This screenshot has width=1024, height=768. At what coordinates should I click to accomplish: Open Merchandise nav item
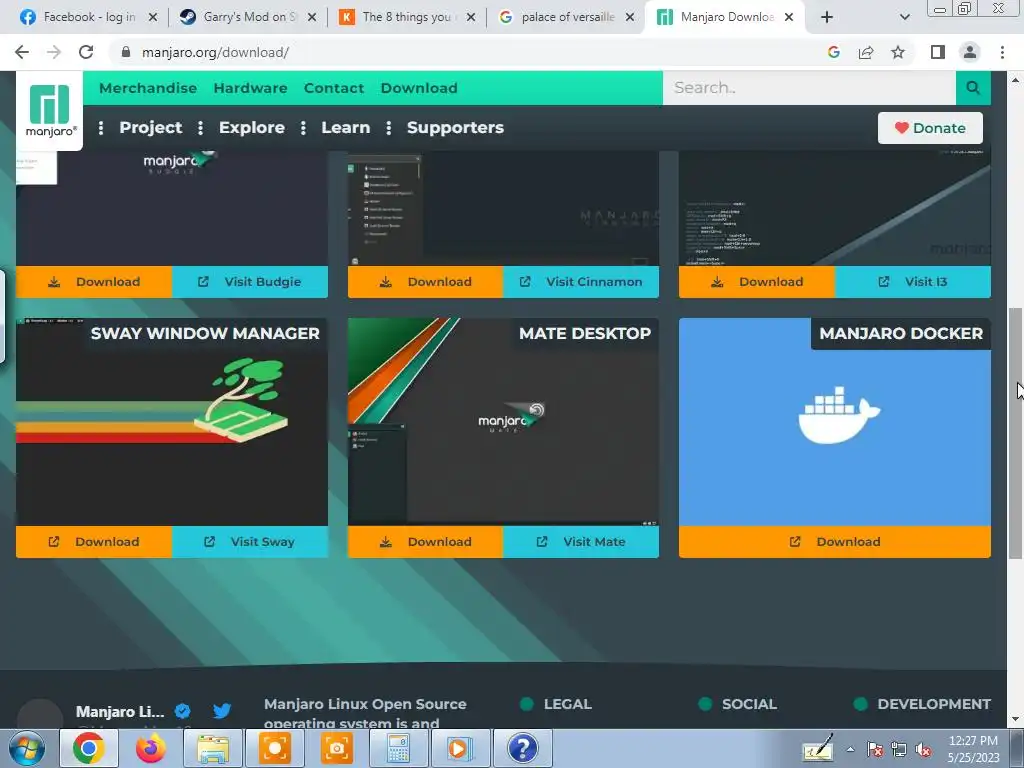(148, 88)
